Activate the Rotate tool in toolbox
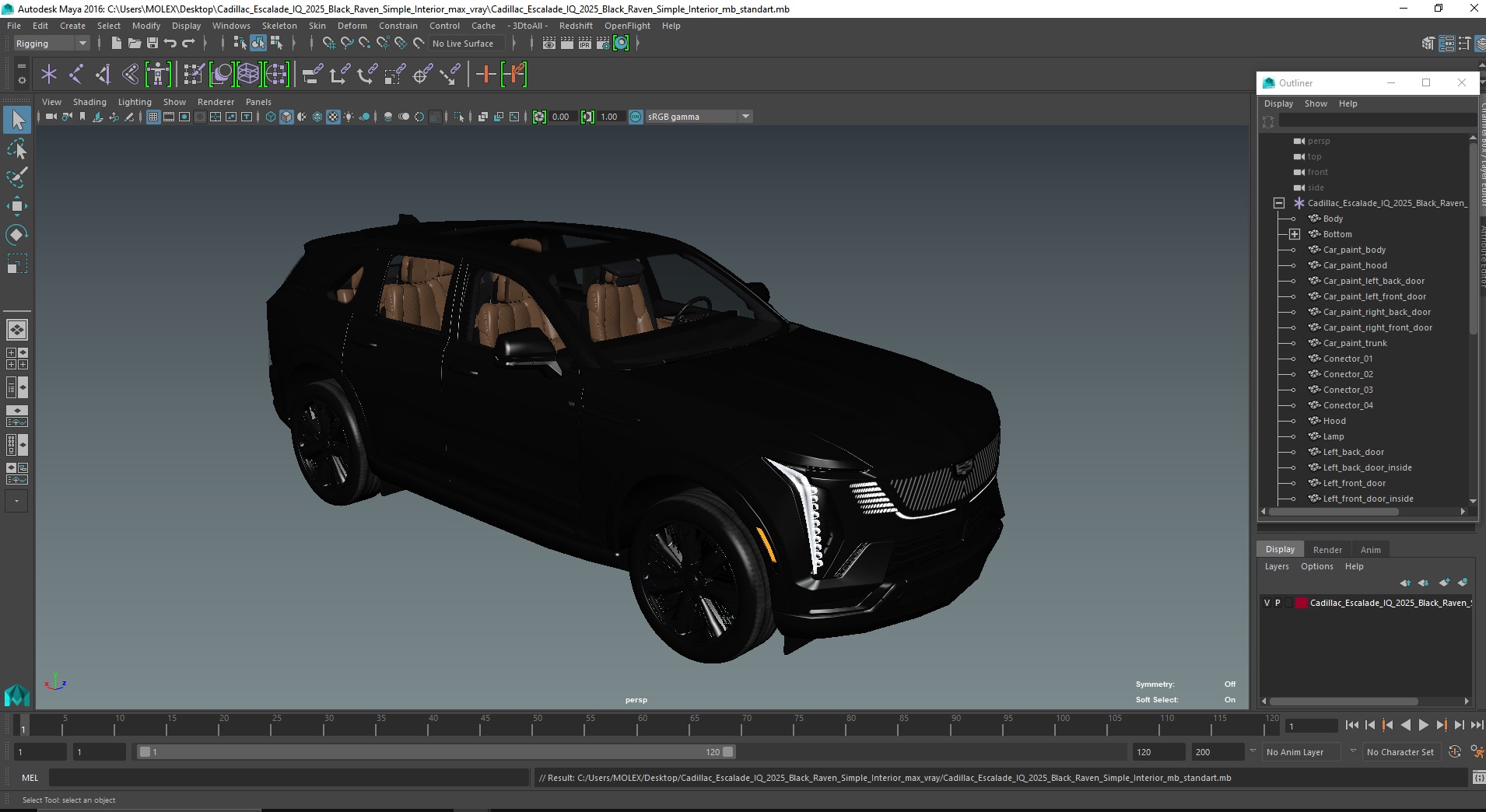1486x812 pixels. [17, 234]
